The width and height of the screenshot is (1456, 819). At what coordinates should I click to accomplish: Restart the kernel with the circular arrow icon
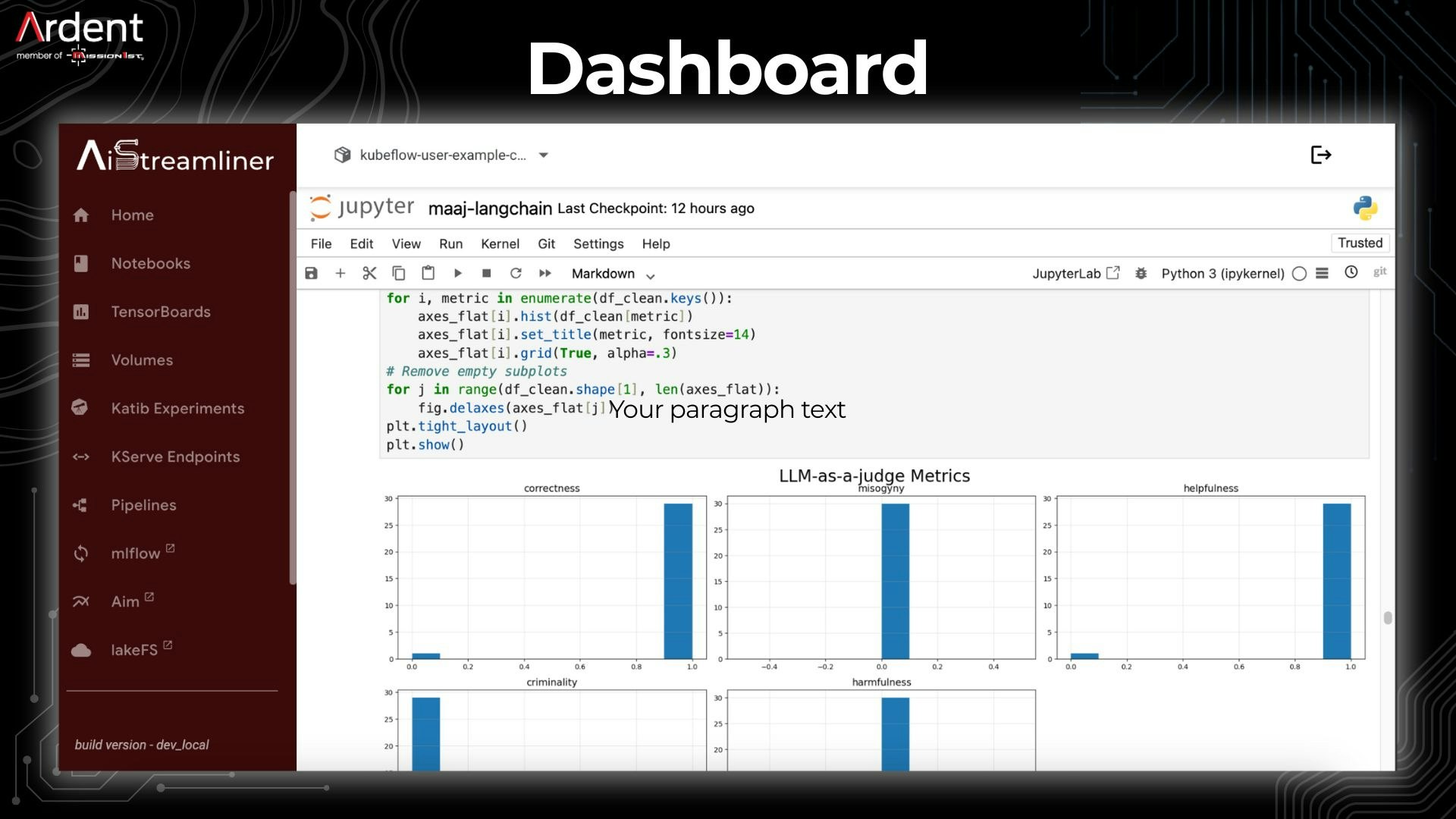(x=516, y=273)
